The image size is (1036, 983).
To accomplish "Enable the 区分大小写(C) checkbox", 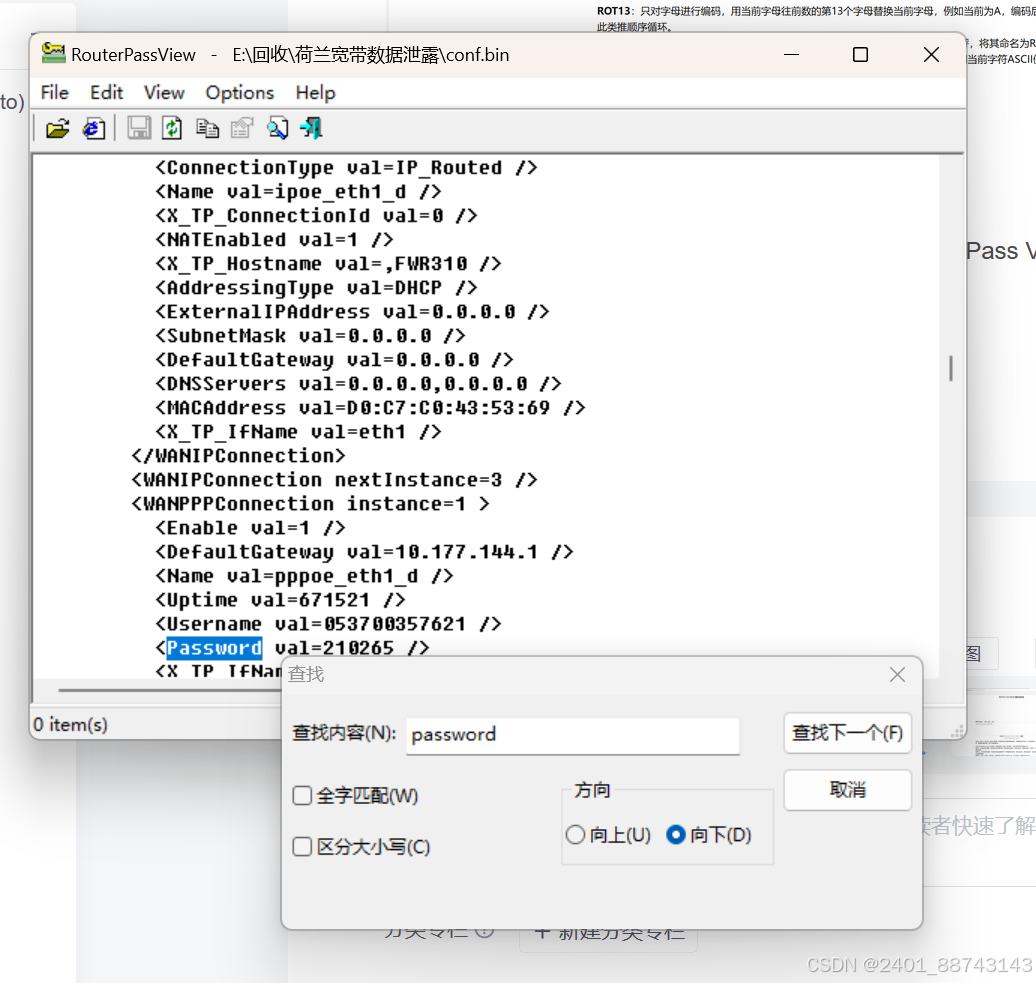I will 302,846.
